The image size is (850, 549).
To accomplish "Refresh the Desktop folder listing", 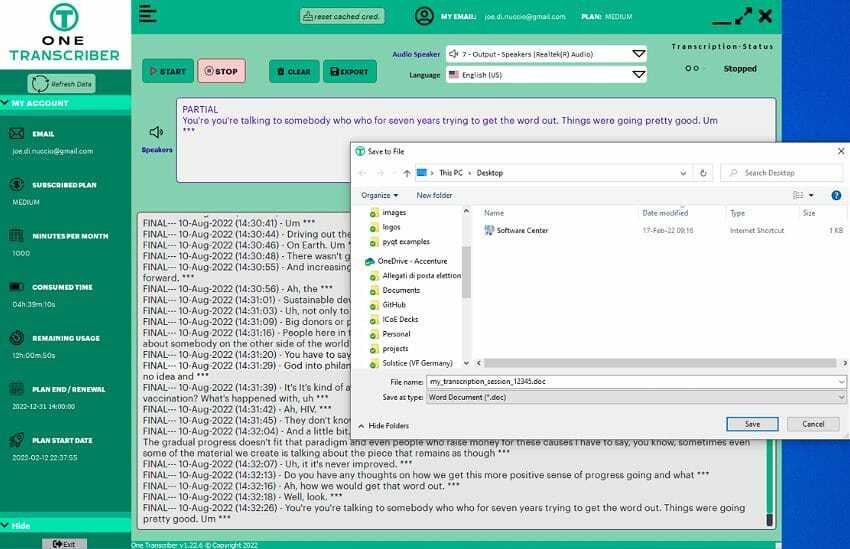I will [x=703, y=173].
